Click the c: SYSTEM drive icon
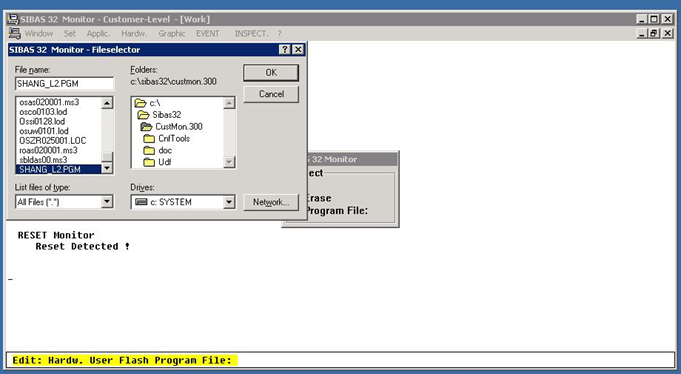The image size is (681, 374). [141, 202]
